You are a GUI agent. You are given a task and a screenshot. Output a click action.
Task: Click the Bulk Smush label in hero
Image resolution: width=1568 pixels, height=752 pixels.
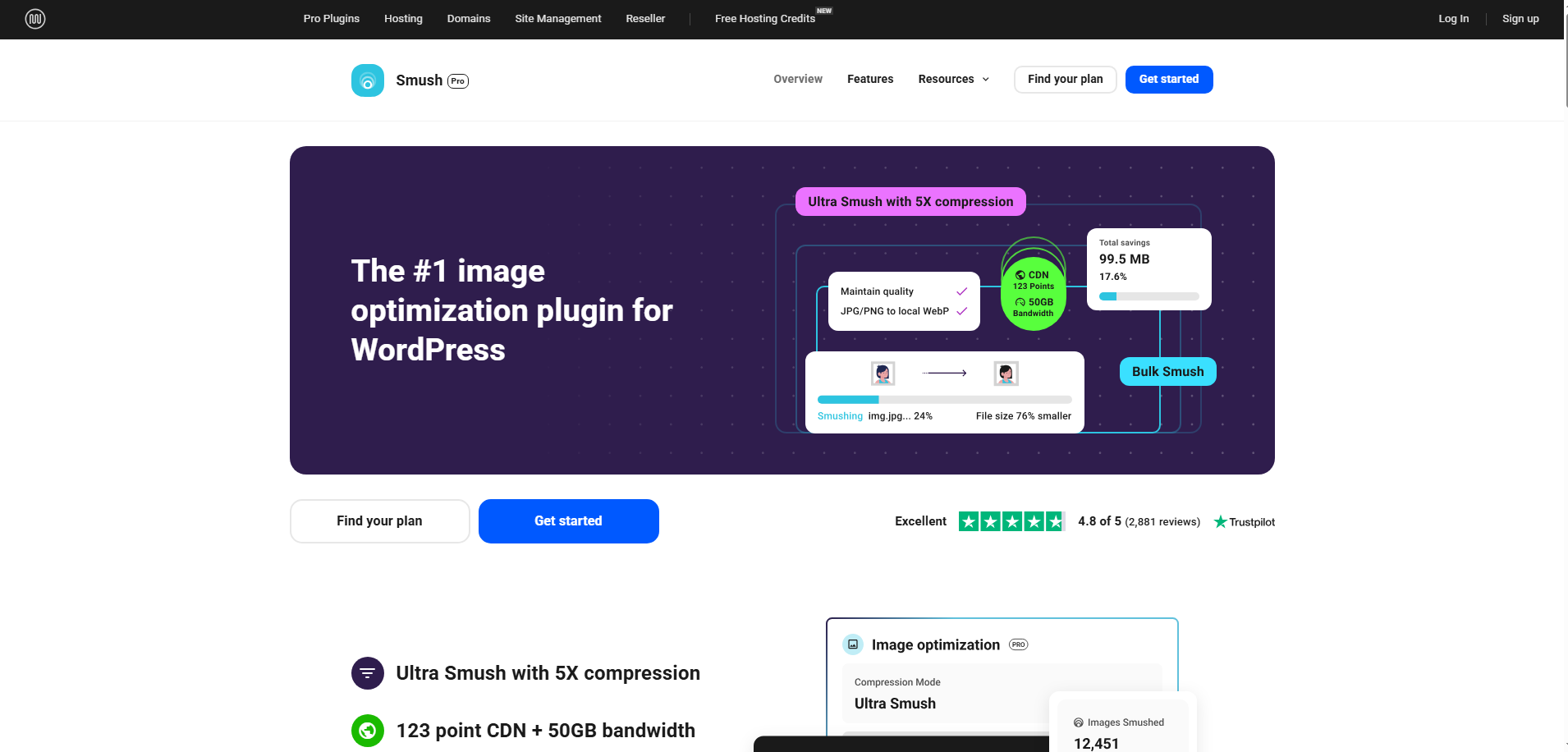[x=1168, y=372]
